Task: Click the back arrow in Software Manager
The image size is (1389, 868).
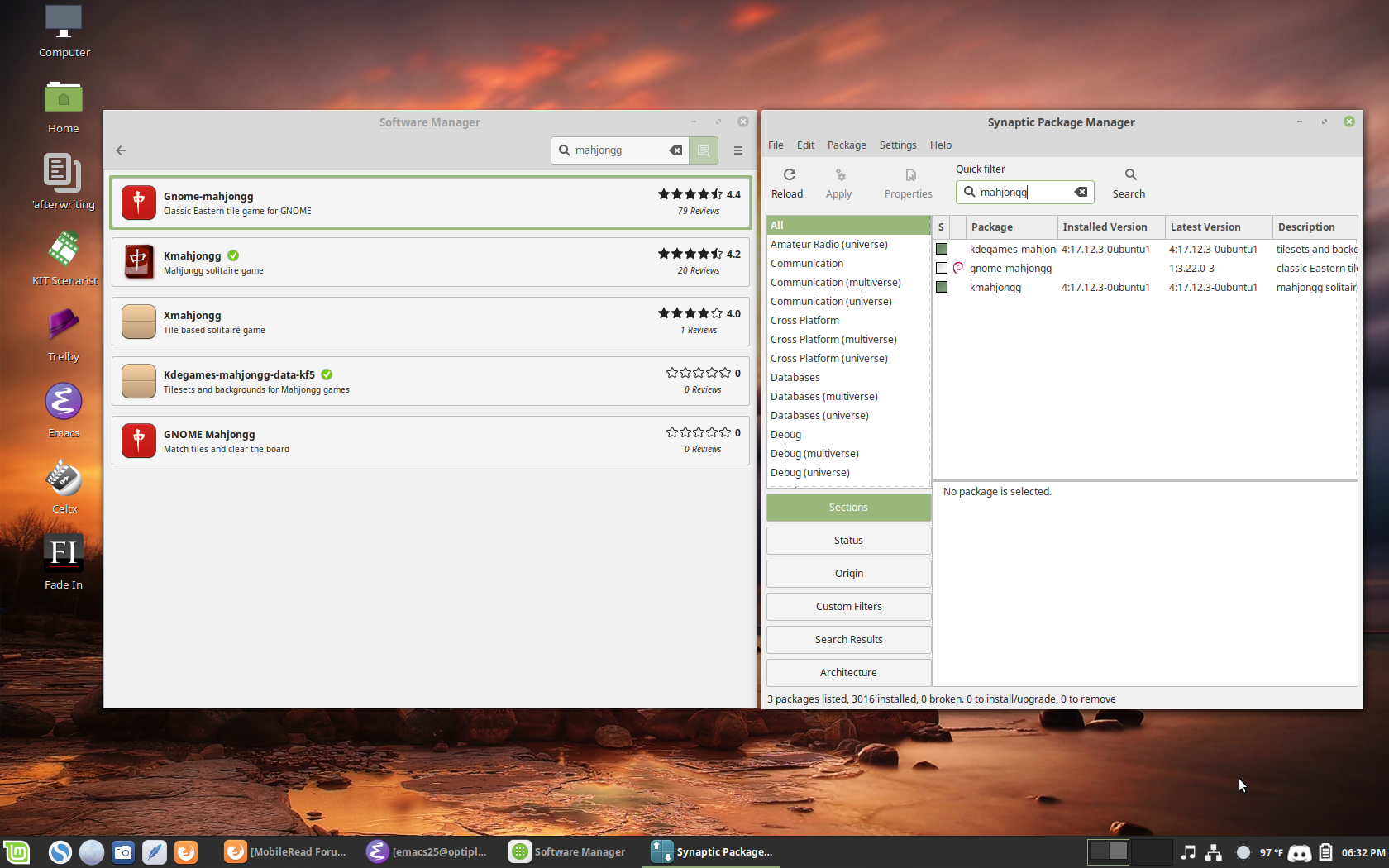Action: [121, 150]
